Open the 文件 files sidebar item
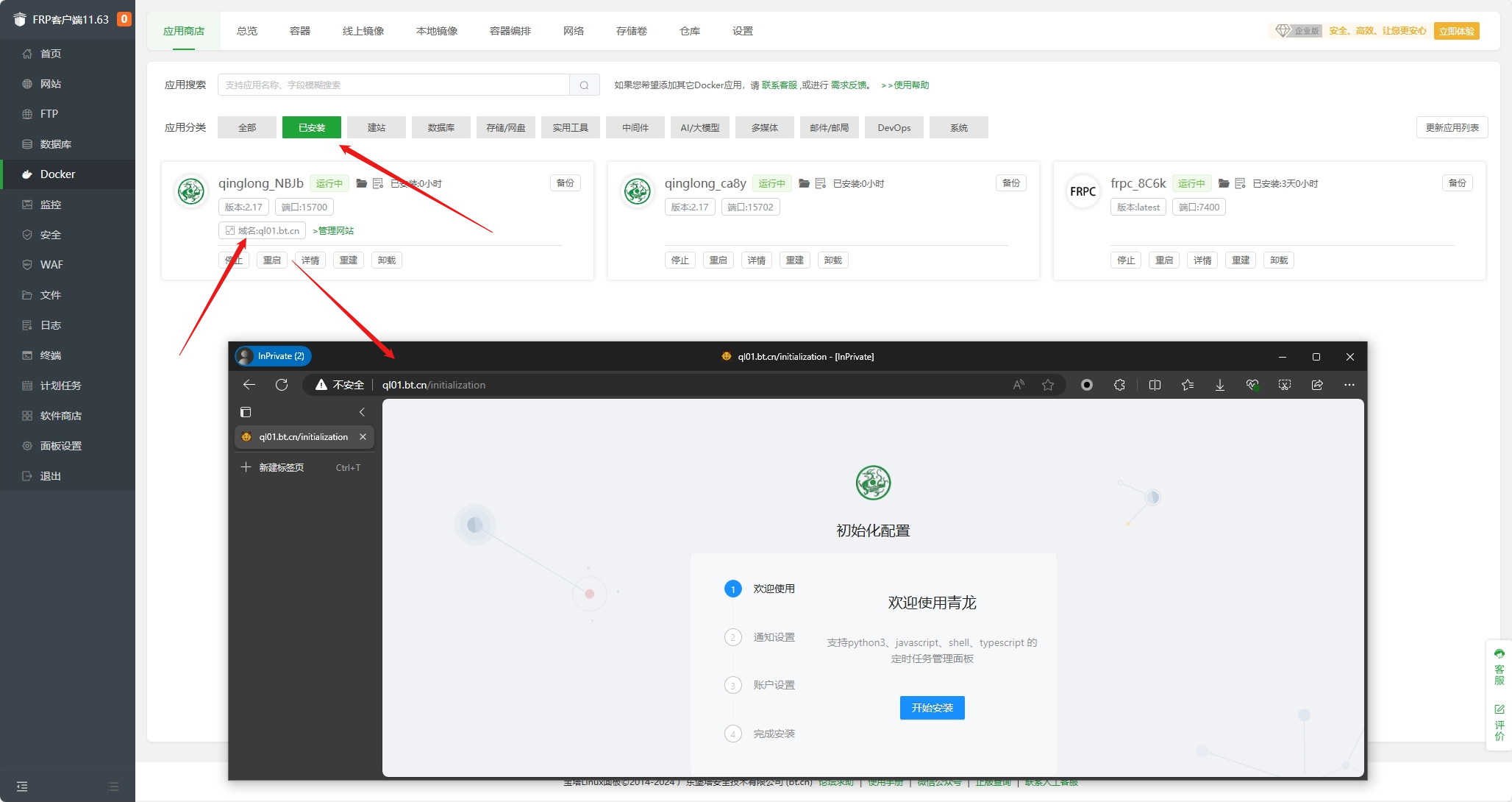Viewport: 1512px width, 802px height. (68, 295)
